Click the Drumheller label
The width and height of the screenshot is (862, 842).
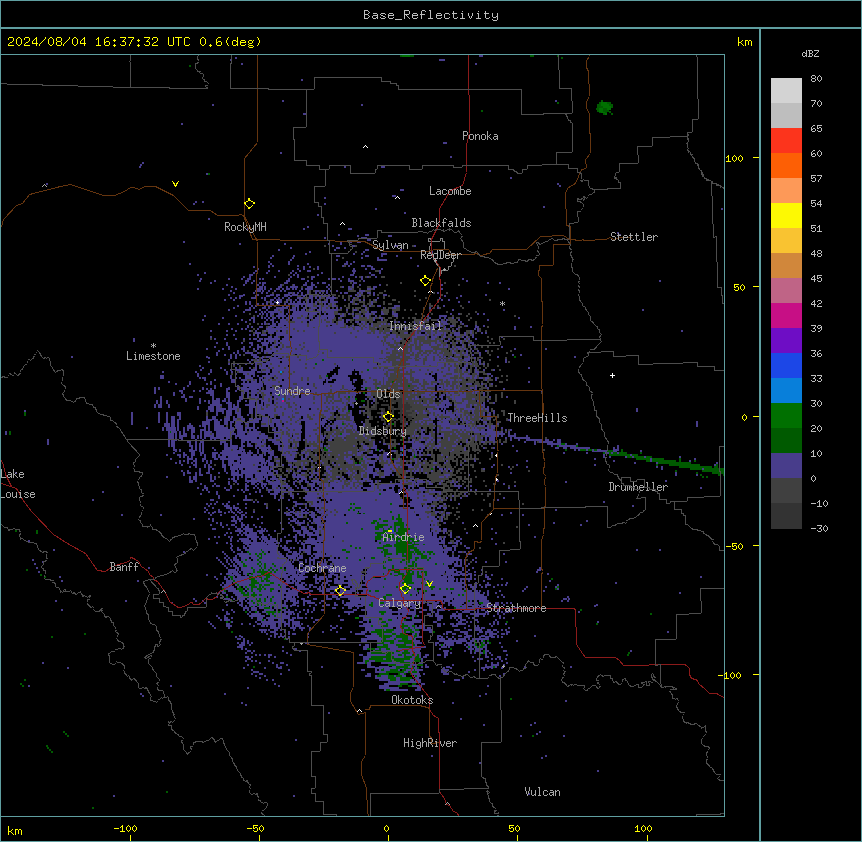pos(638,487)
